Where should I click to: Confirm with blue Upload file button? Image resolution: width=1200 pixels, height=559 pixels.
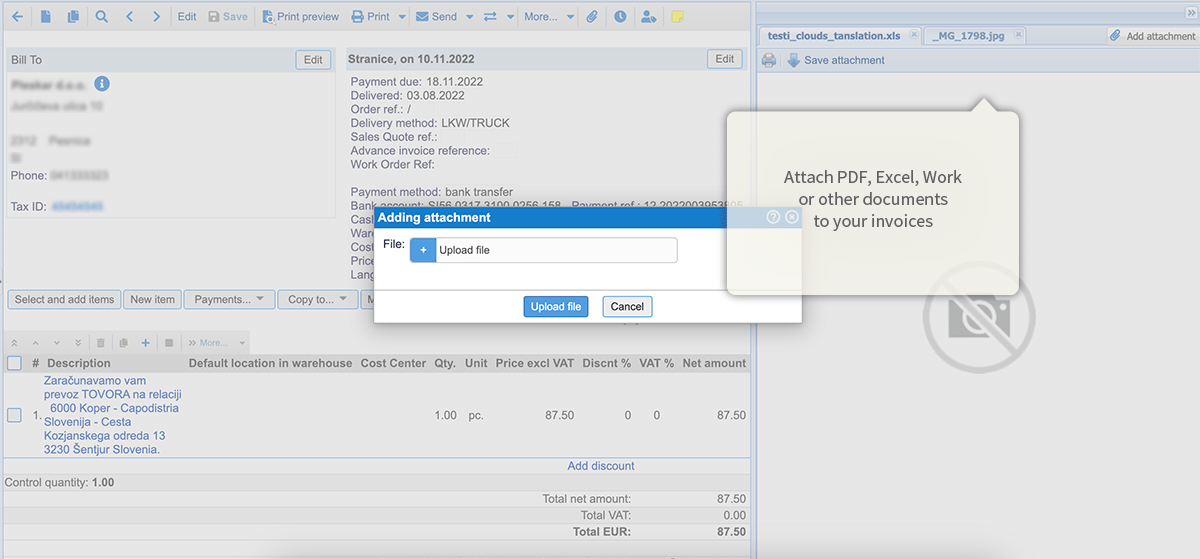point(556,307)
